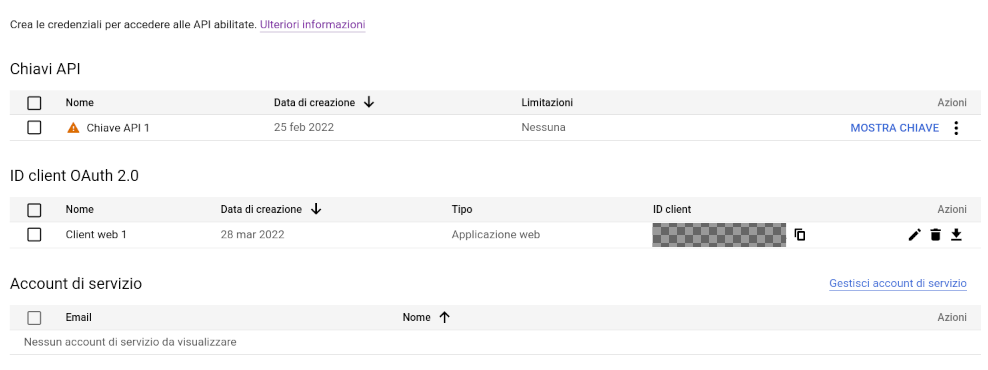Screen dimensions: 988x370
Task: Edit the Client web 1 OAuth client
Action: (x=914, y=234)
